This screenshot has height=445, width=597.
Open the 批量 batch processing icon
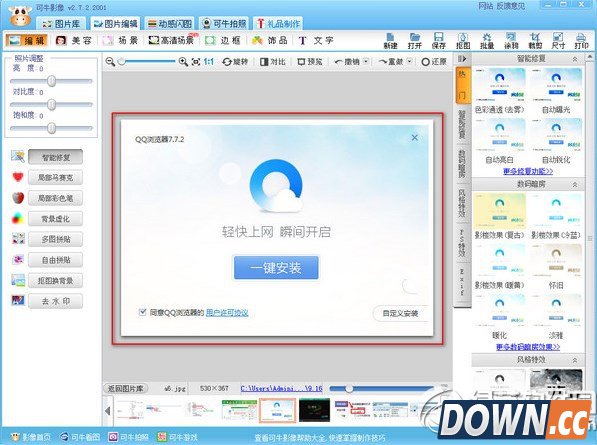pyautogui.click(x=487, y=41)
